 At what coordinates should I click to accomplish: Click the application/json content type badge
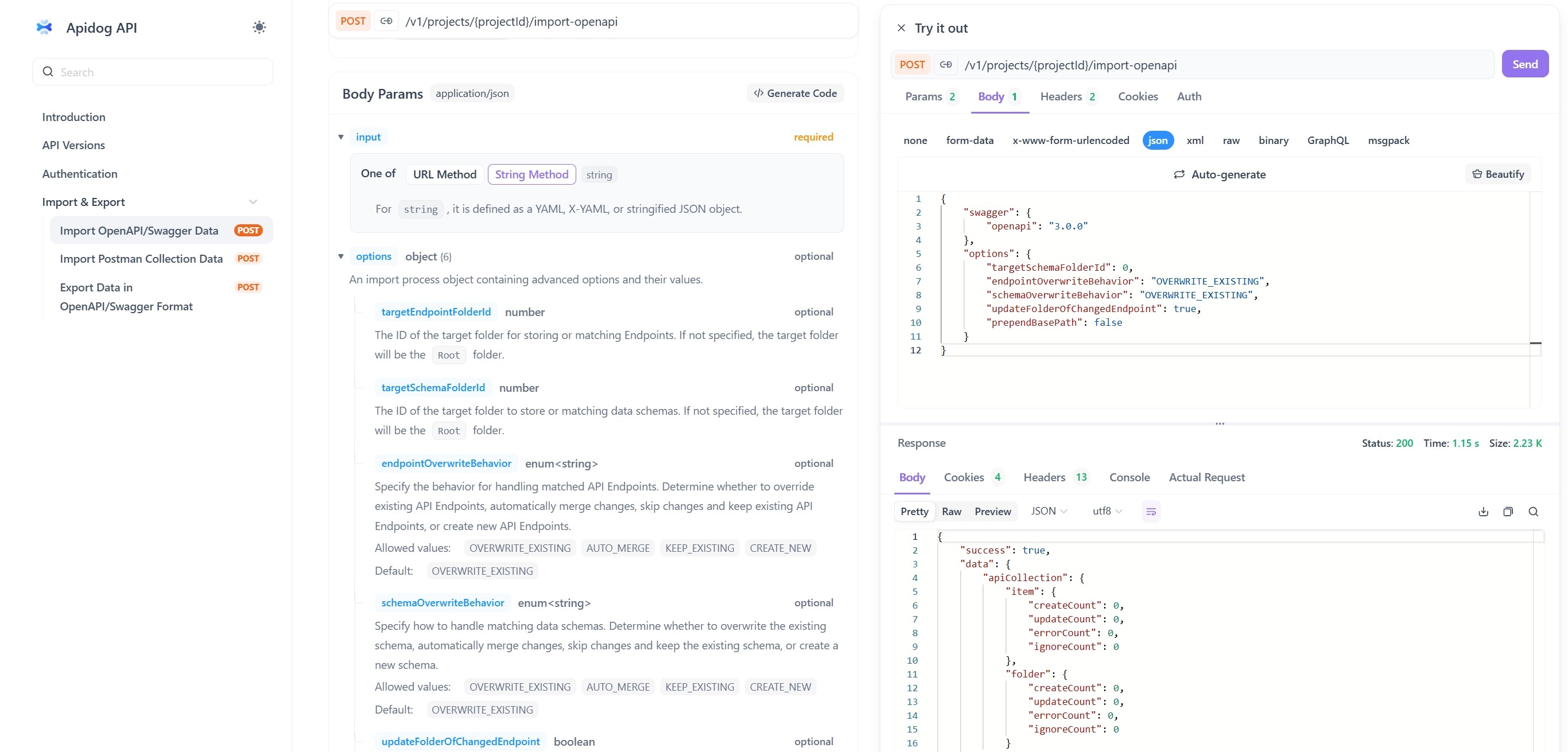click(x=472, y=93)
